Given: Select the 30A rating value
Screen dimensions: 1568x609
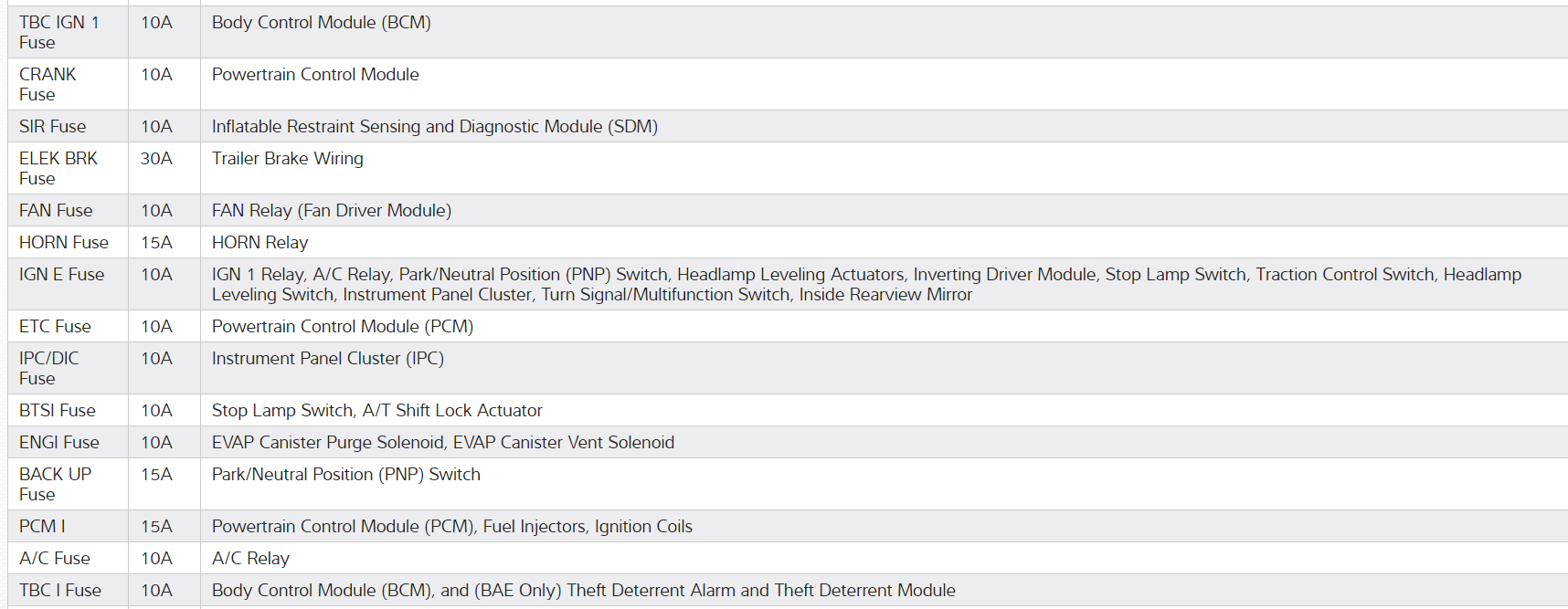Looking at the screenshot, I should coord(156,159).
